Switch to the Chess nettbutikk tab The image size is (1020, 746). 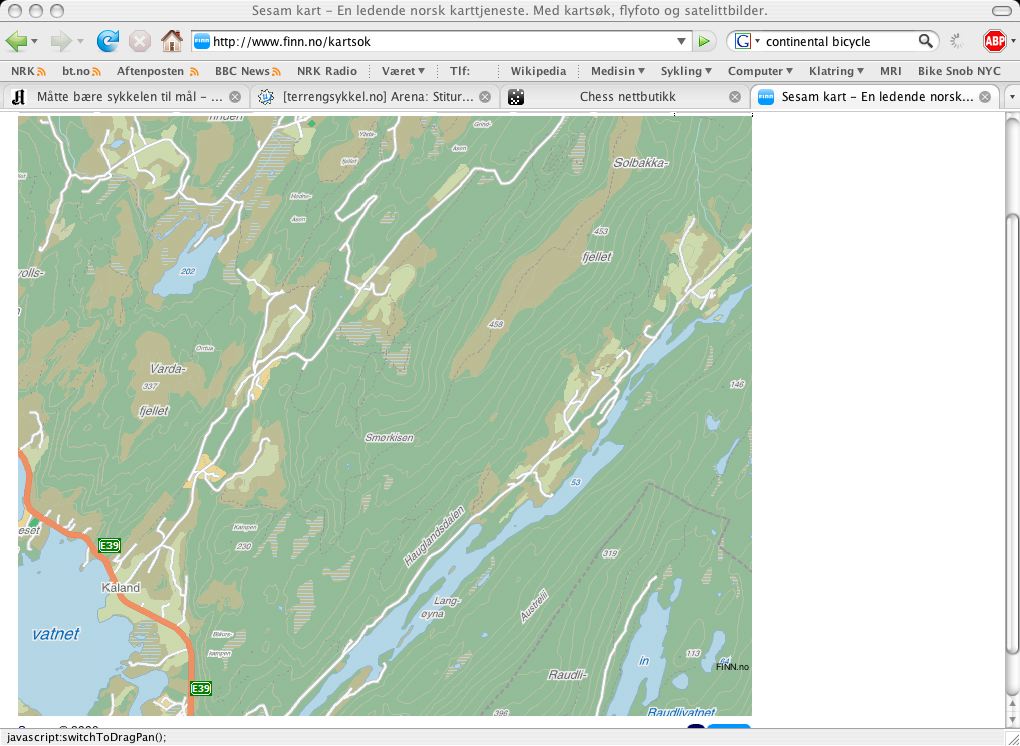(627, 97)
